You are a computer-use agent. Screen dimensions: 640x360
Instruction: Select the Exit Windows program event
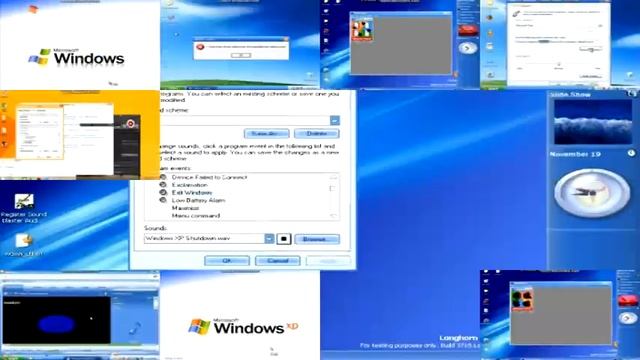(x=192, y=193)
